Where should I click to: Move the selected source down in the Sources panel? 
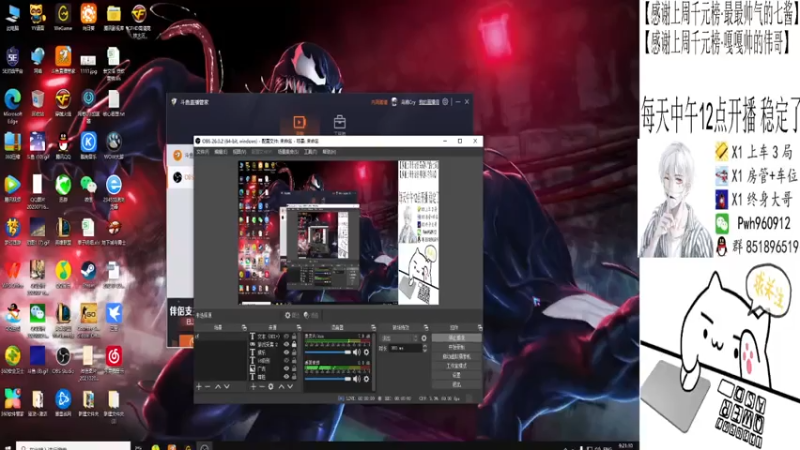(x=290, y=386)
